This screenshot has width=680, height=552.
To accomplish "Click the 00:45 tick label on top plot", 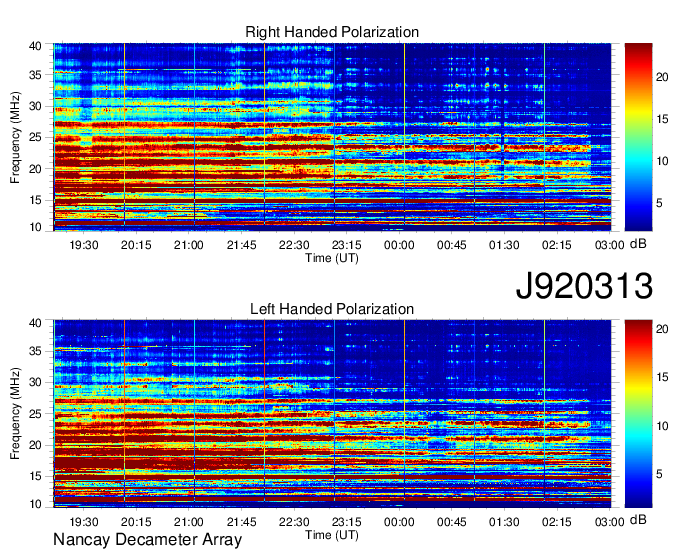I will (x=451, y=245).
